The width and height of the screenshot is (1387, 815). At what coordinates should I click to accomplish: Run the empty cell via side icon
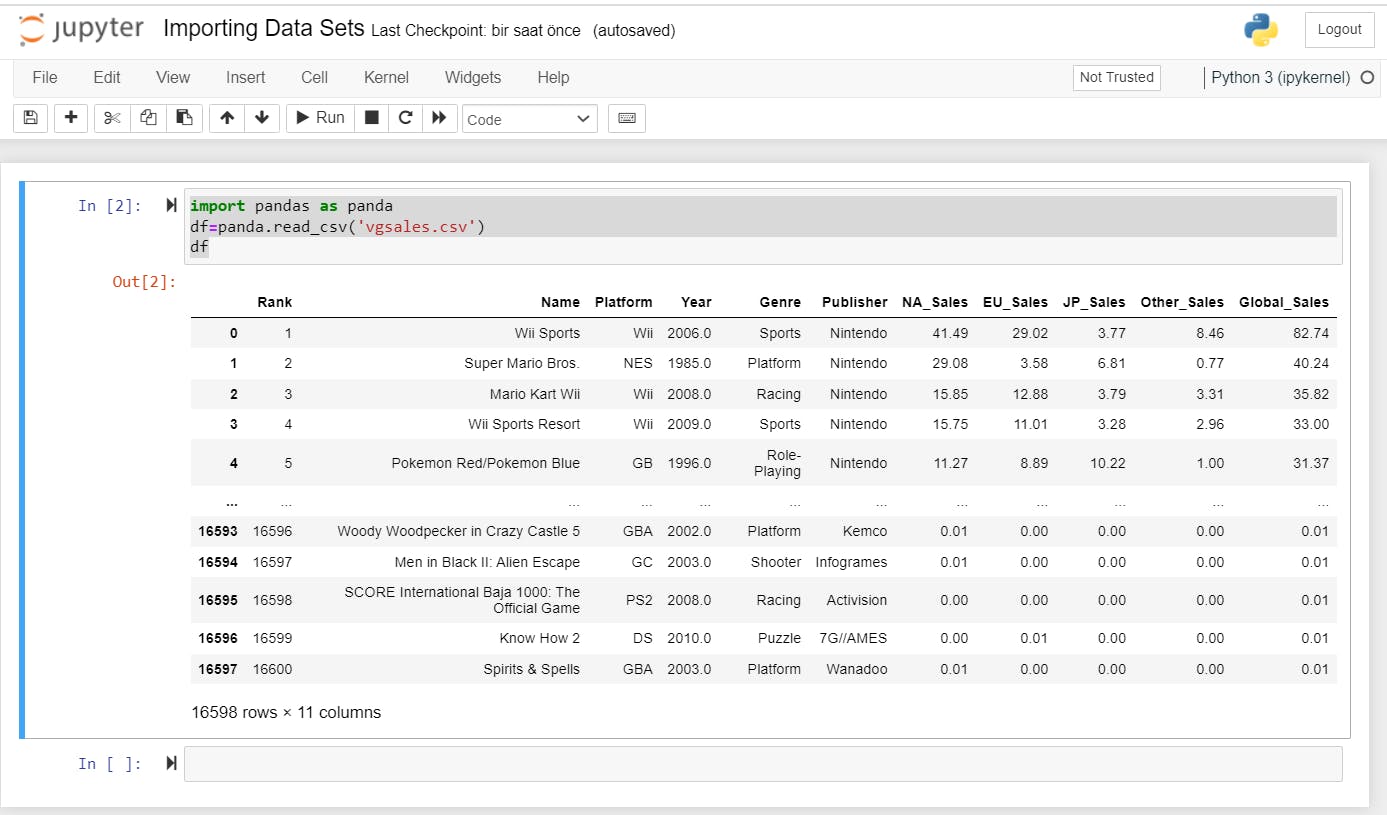pyautogui.click(x=171, y=763)
